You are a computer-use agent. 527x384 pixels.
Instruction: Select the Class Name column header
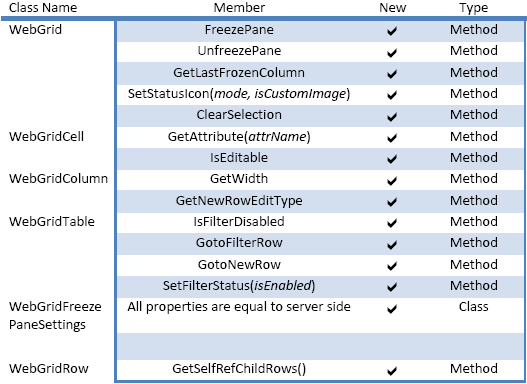43,8
